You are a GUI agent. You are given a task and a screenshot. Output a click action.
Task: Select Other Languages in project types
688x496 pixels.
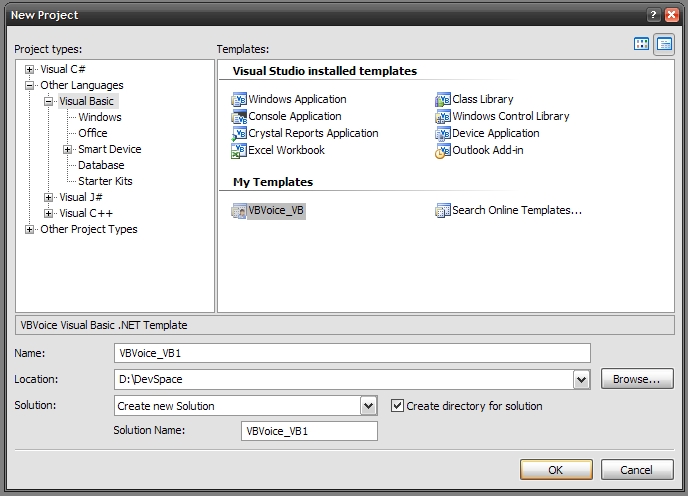pyautogui.click(x=82, y=85)
